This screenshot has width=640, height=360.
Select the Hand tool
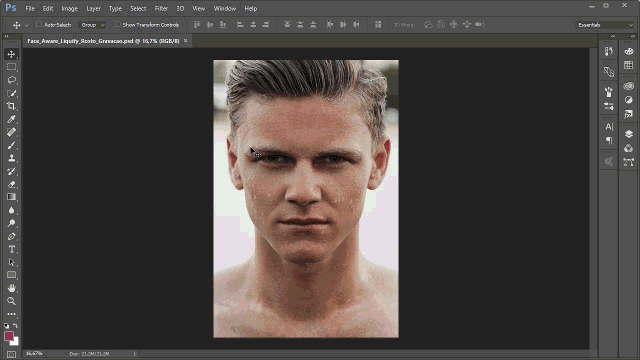tap(11, 288)
